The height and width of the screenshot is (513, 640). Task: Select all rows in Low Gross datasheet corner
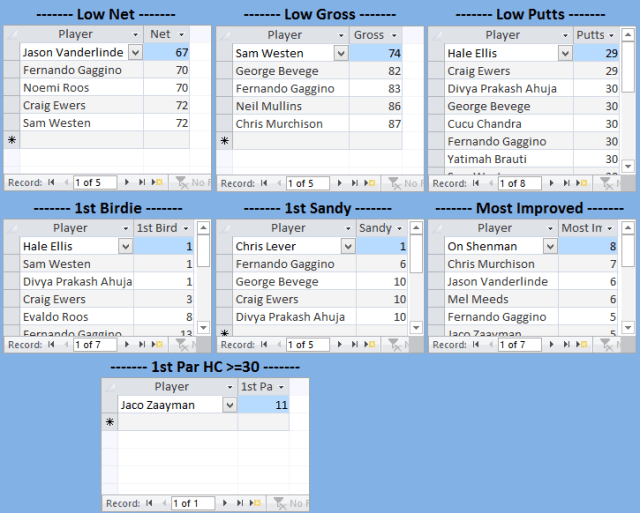click(x=224, y=35)
